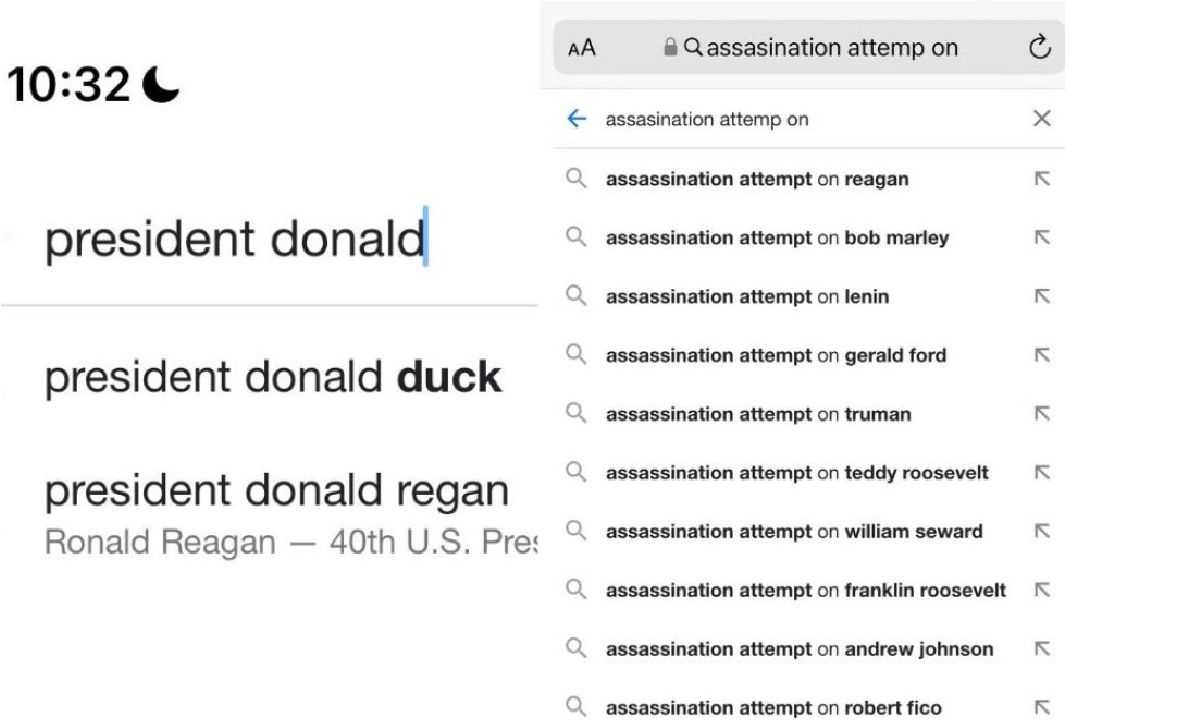The image size is (1200, 722).
Task: Tap the AA reader text size button
Action: (581, 48)
